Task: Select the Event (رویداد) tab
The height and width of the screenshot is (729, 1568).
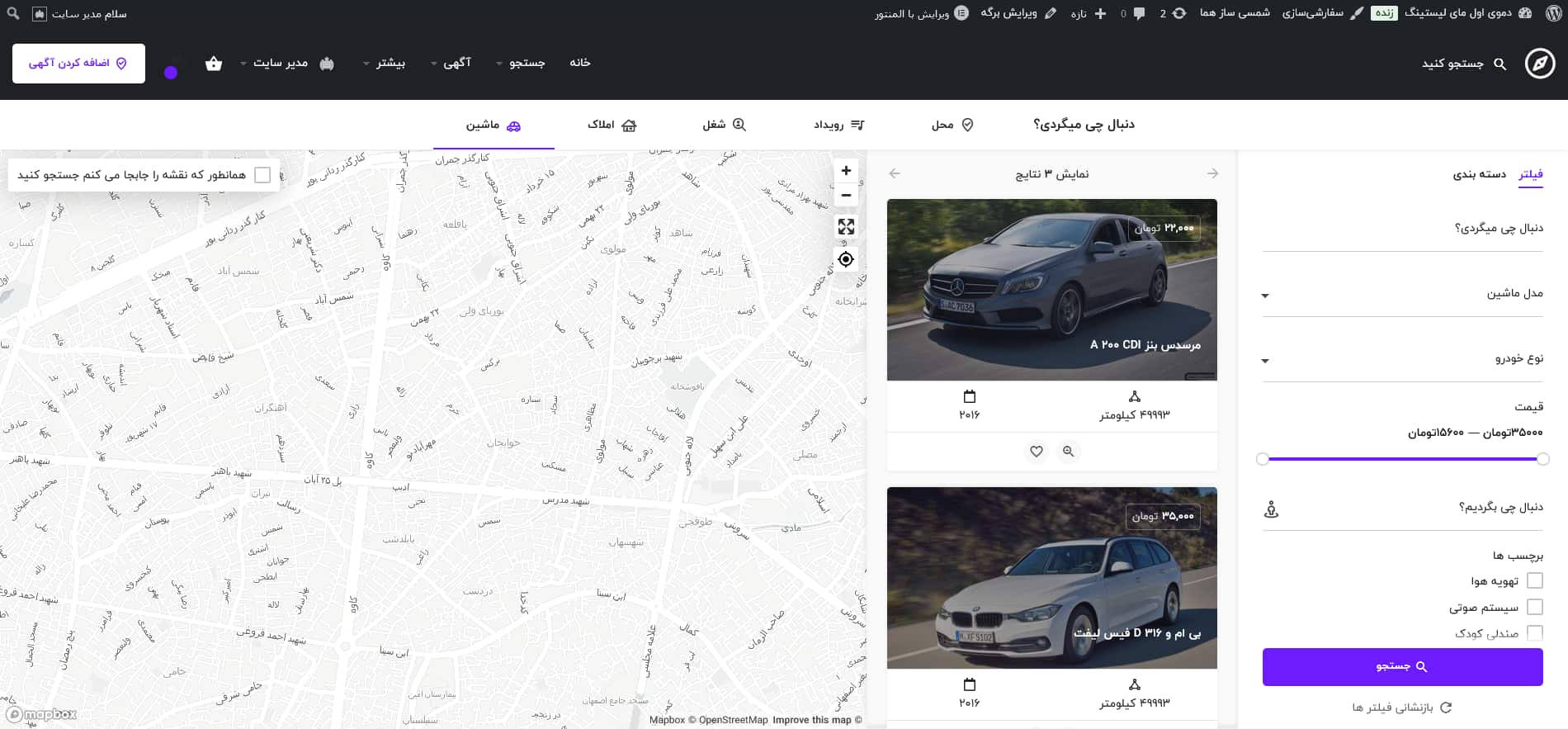Action: 838,125
